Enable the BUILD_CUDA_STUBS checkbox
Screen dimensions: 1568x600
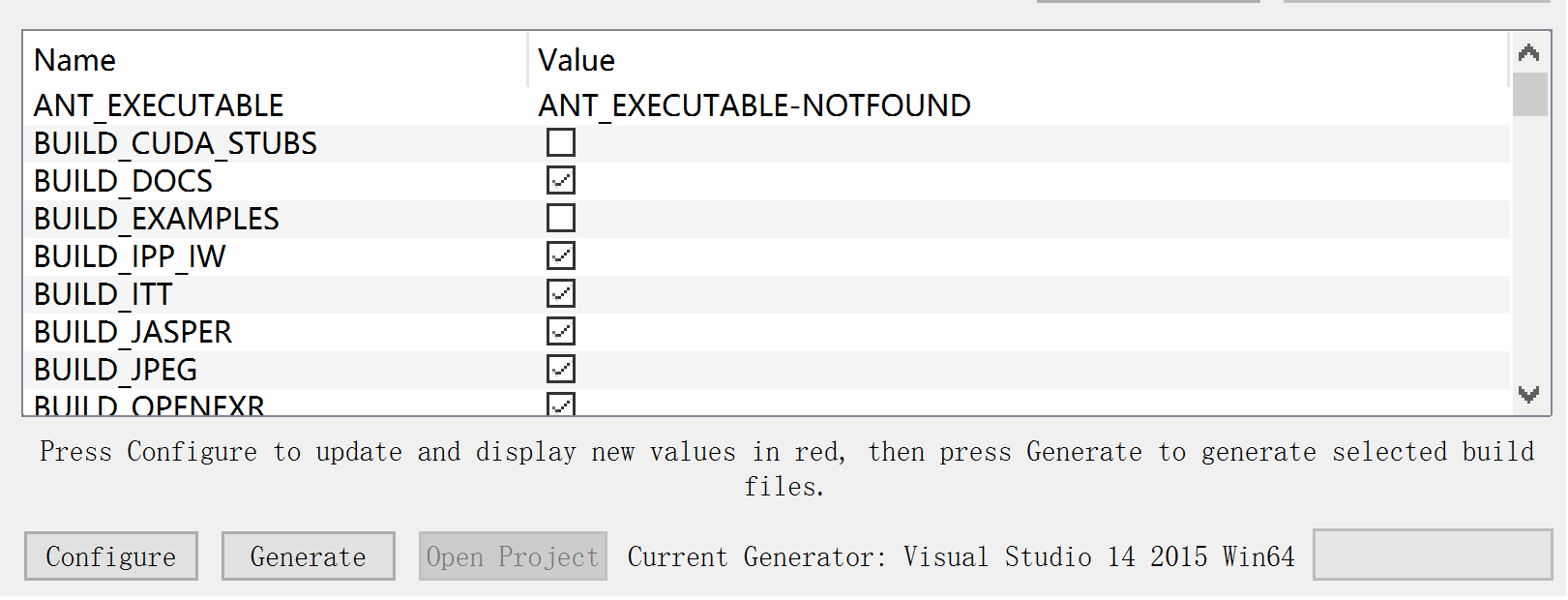coord(561,142)
